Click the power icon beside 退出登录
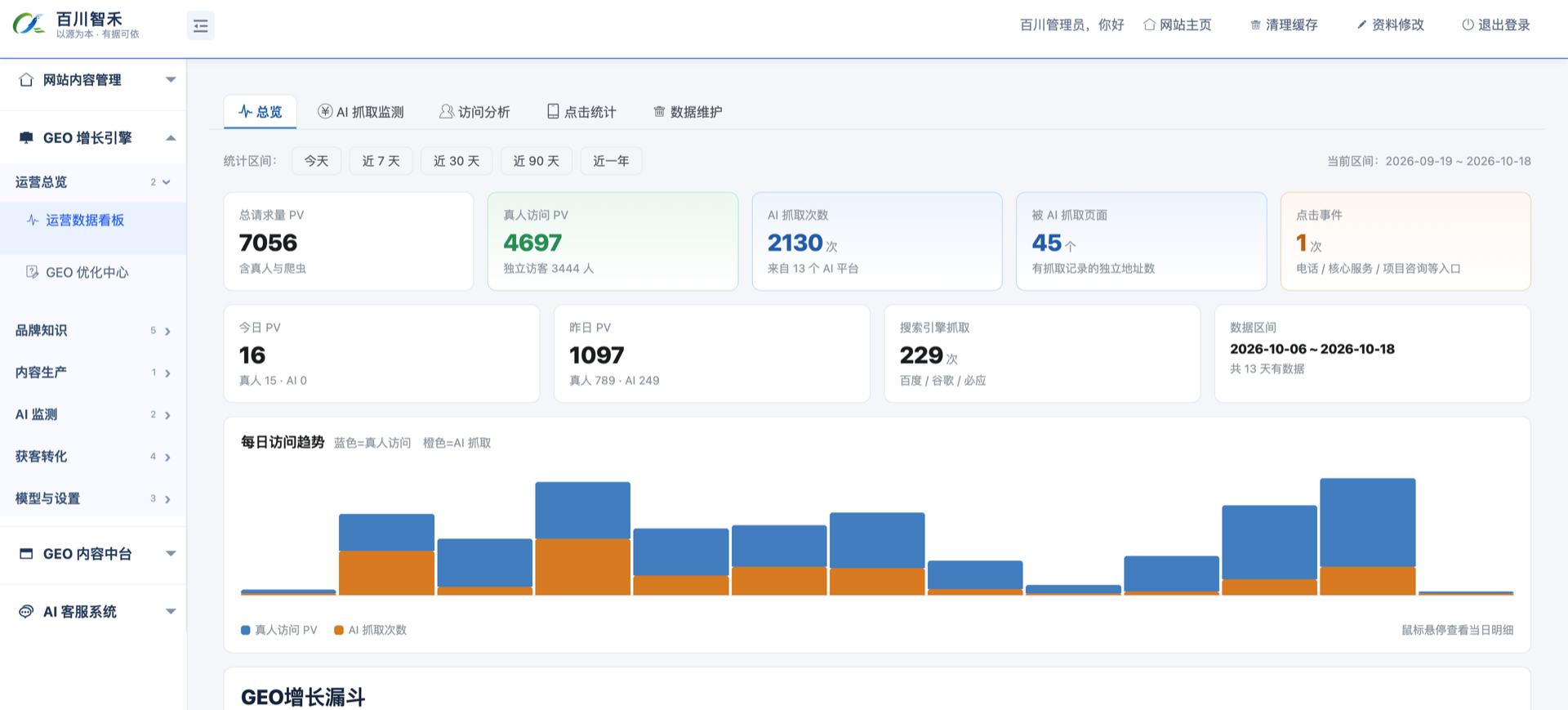 [x=1468, y=25]
